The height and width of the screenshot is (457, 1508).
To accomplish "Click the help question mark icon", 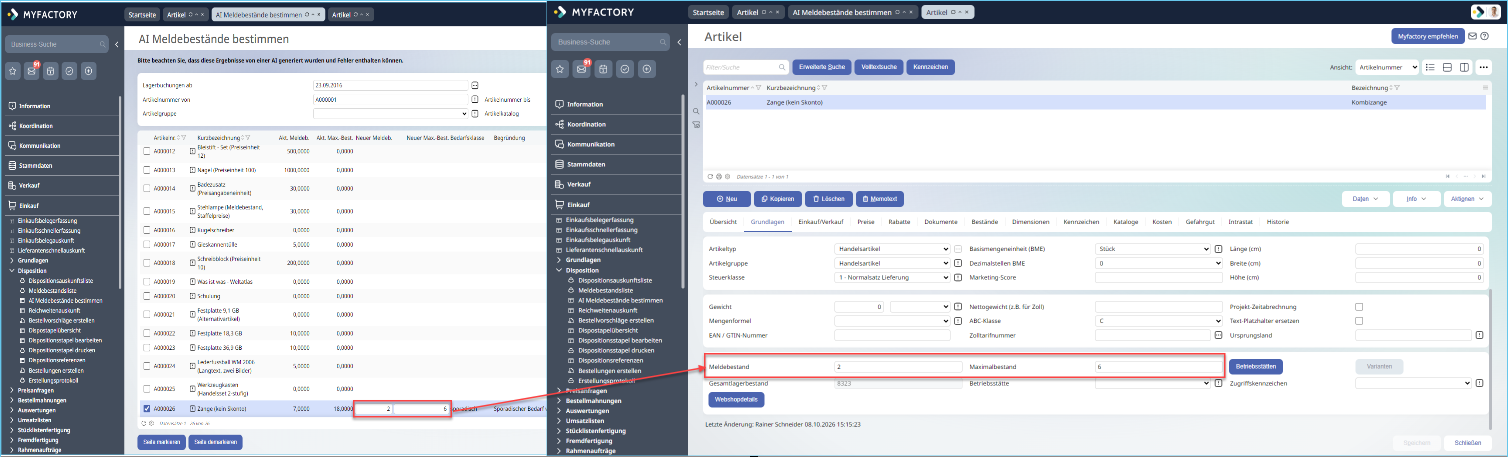I will click(1485, 36).
